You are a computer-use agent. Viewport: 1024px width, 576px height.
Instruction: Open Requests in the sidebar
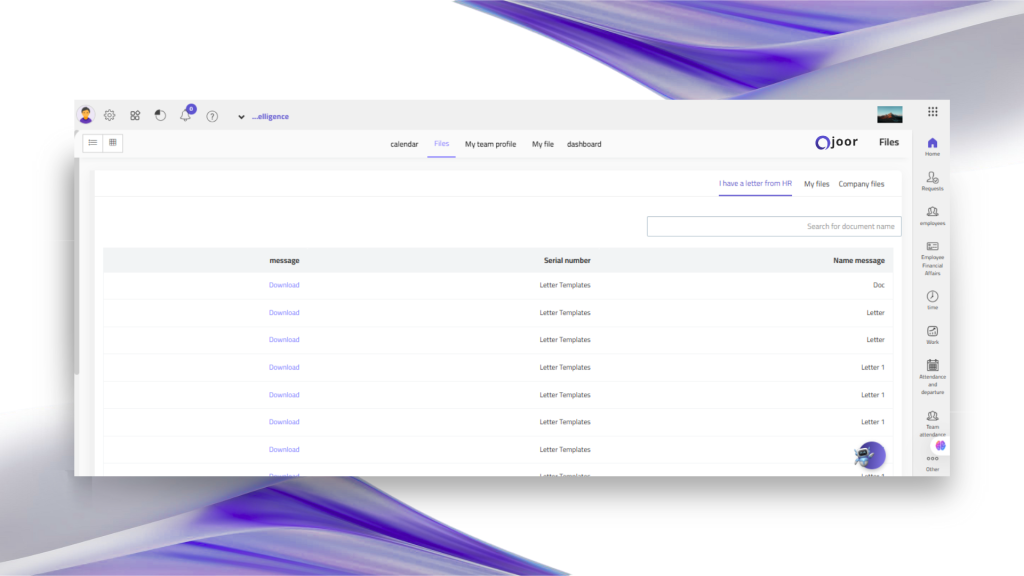pos(932,180)
